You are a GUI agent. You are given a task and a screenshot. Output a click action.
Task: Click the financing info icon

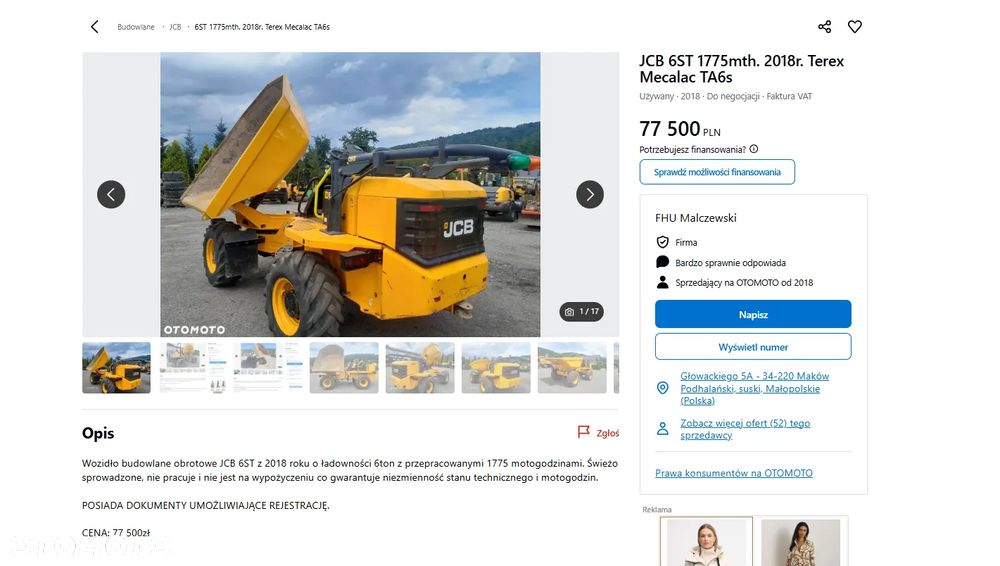pyautogui.click(x=754, y=149)
